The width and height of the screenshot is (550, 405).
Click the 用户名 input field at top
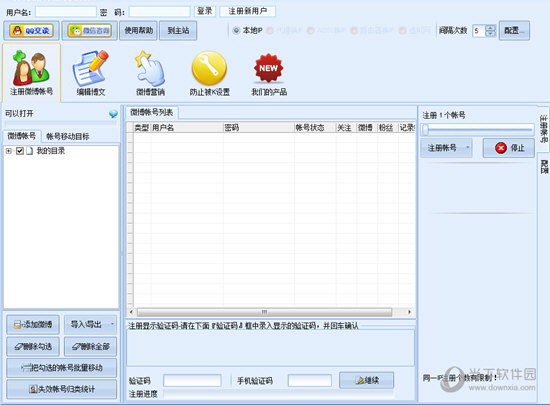coord(66,12)
